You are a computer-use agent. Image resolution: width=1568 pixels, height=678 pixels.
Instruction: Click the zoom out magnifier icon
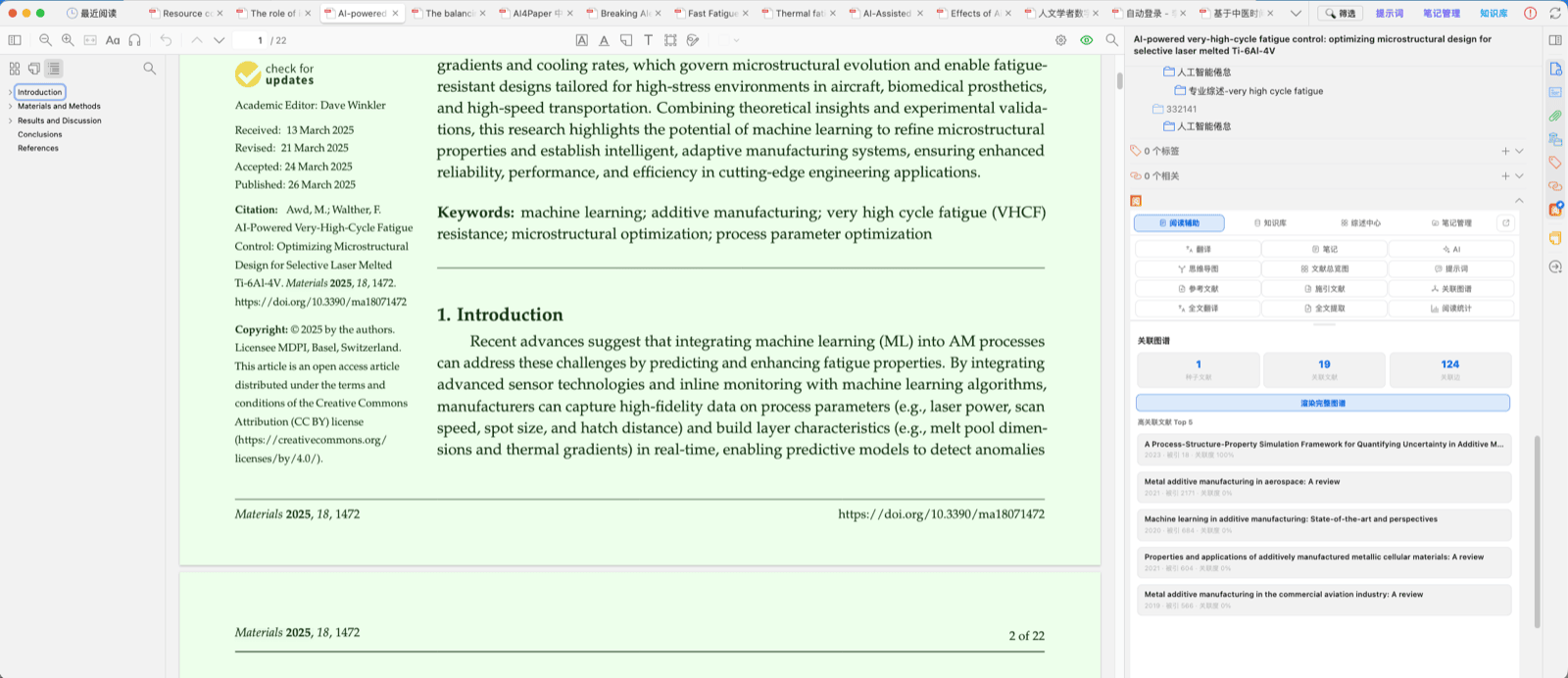point(45,40)
